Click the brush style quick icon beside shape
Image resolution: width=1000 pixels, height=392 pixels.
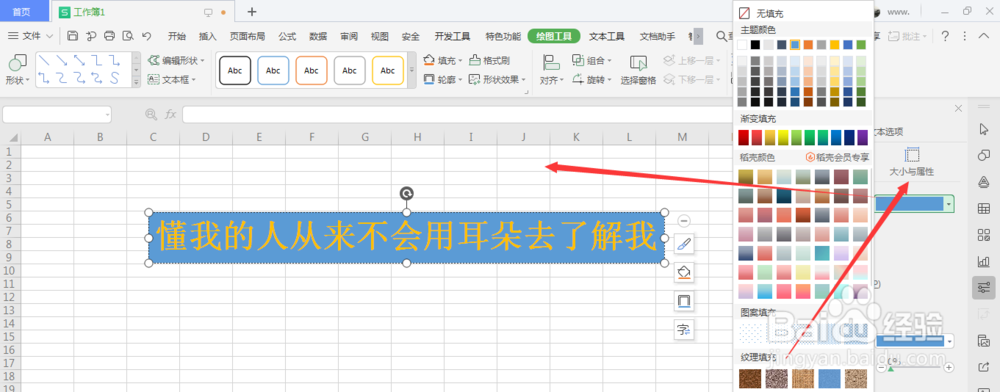684,243
